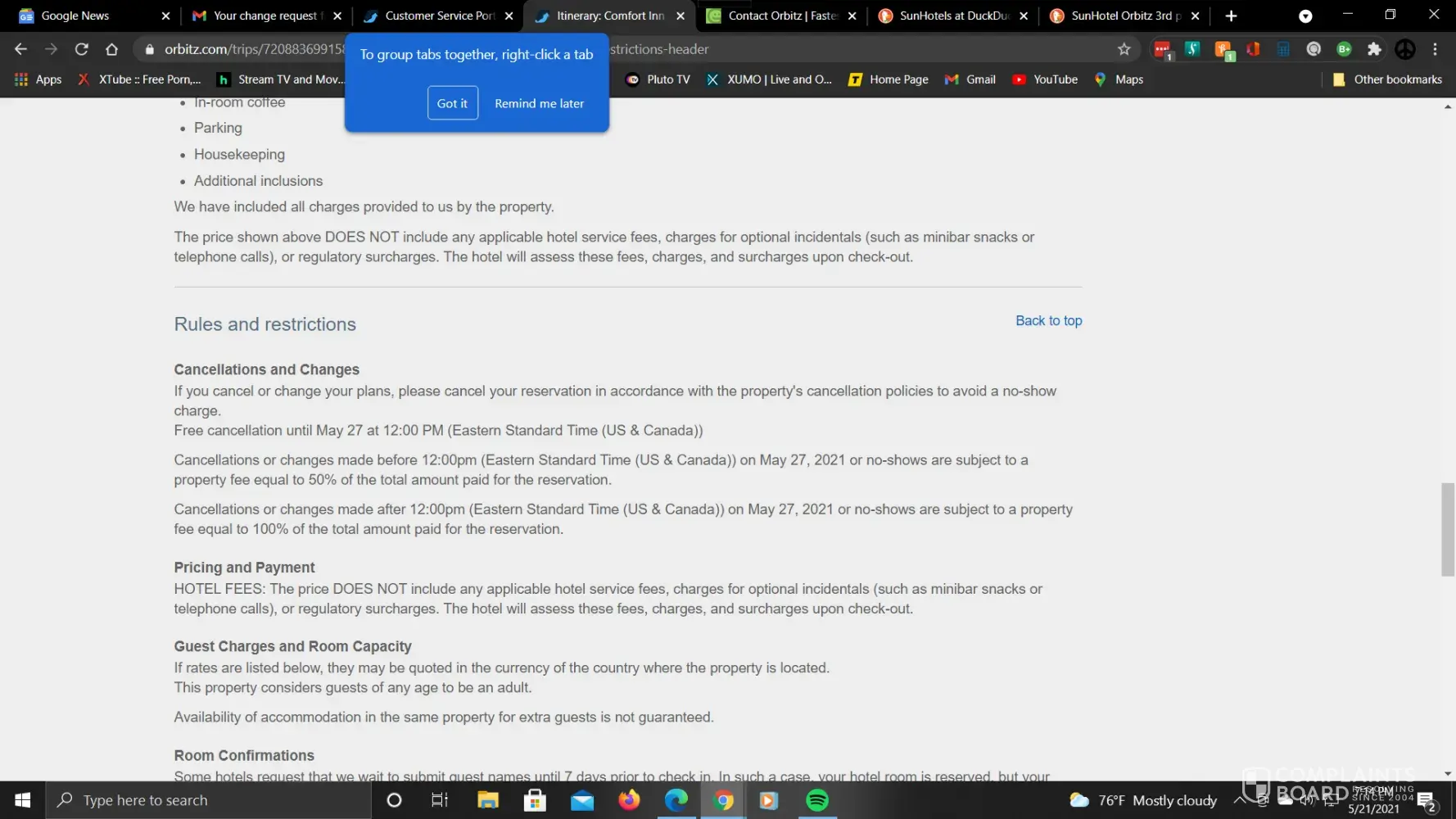Image resolution: width=1456 pixels, height=819 pixels.
Task: Open the 76°F Mostly cloudy weather widget
Action: pos(1143,800)
